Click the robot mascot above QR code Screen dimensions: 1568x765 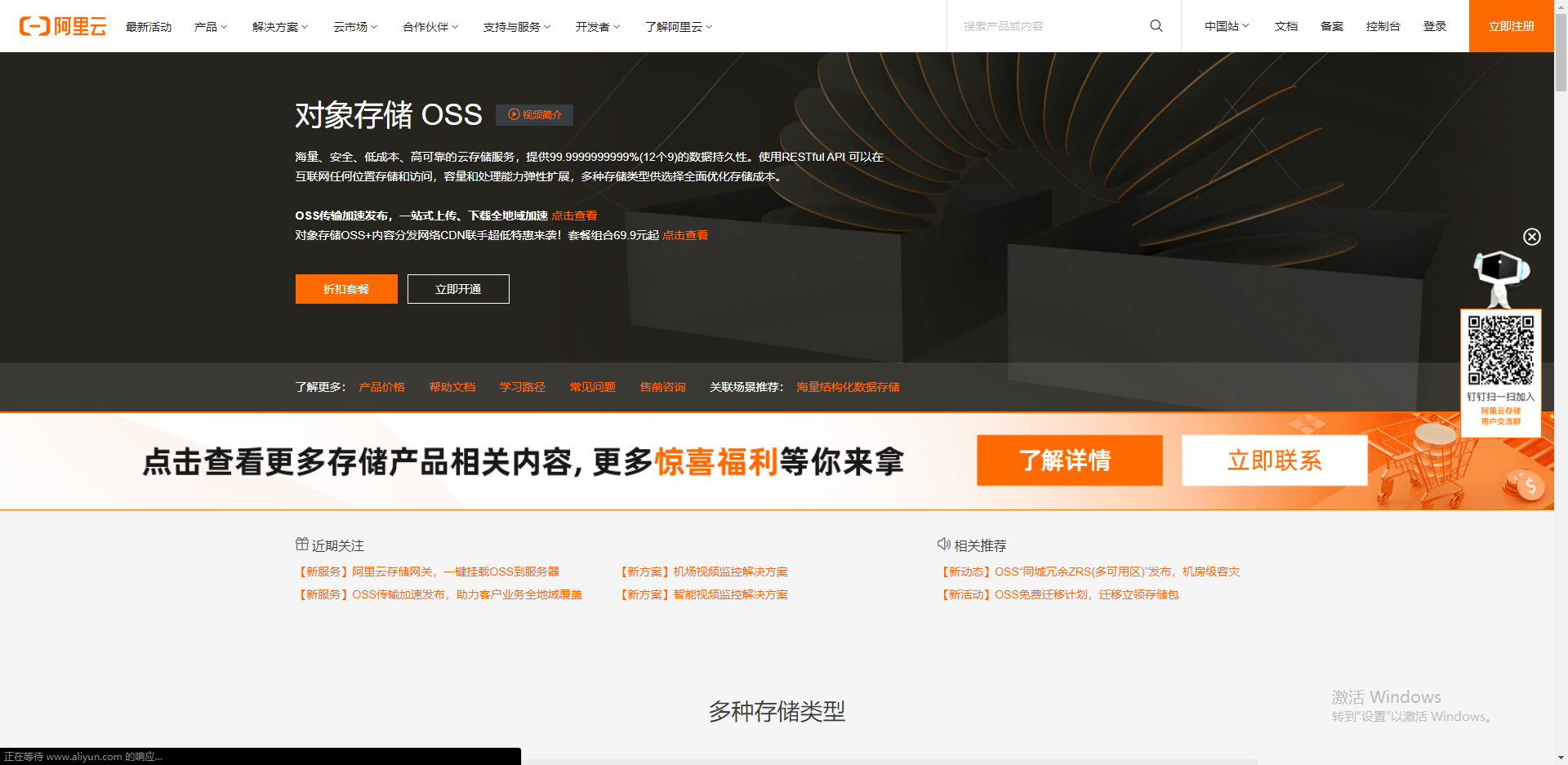tap(1501, 278)
